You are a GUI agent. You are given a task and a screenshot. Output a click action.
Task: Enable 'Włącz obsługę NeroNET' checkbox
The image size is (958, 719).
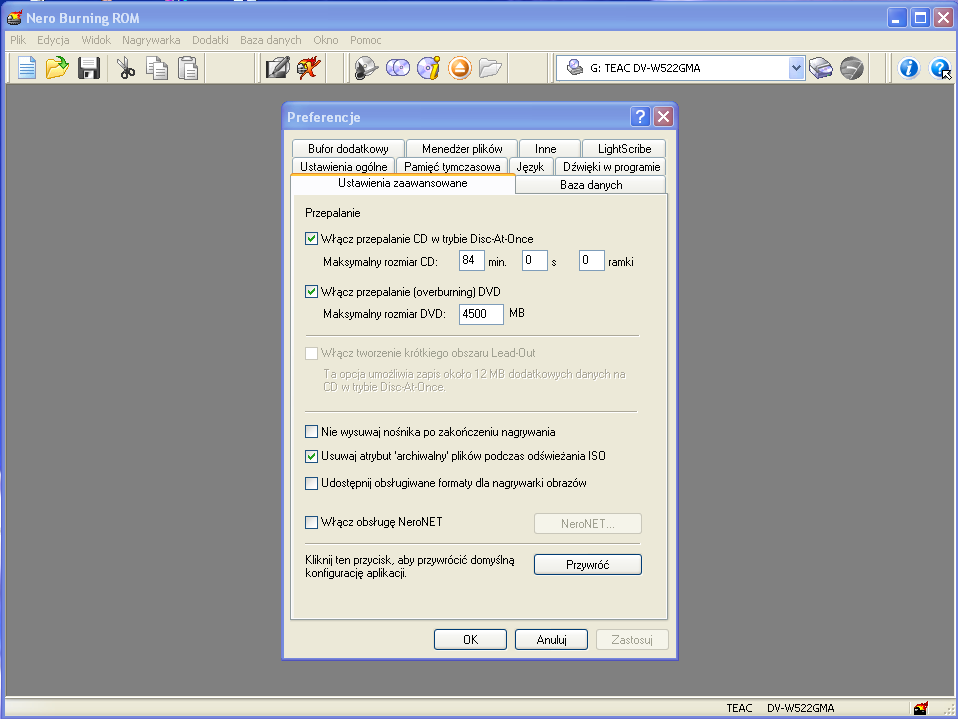click(312, 522)
